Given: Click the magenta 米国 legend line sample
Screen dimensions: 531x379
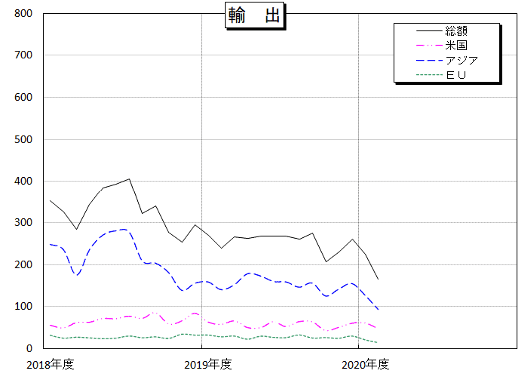Looking at the screenshot, I should coord(429,45).
